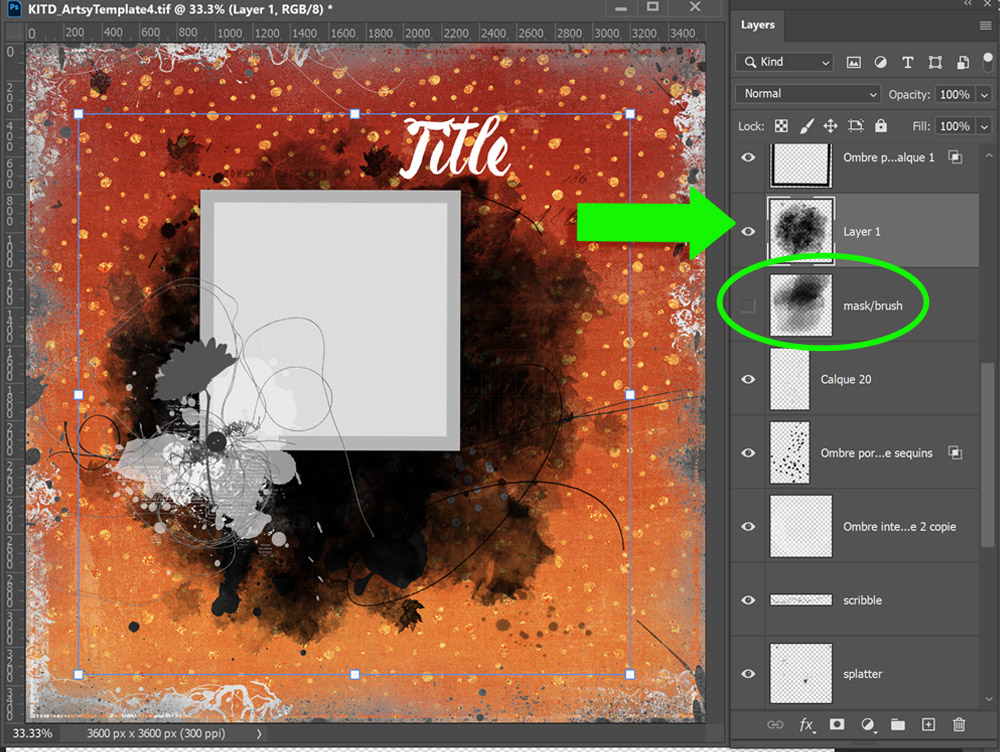Filter layers by adjustment layer icon

880,62
